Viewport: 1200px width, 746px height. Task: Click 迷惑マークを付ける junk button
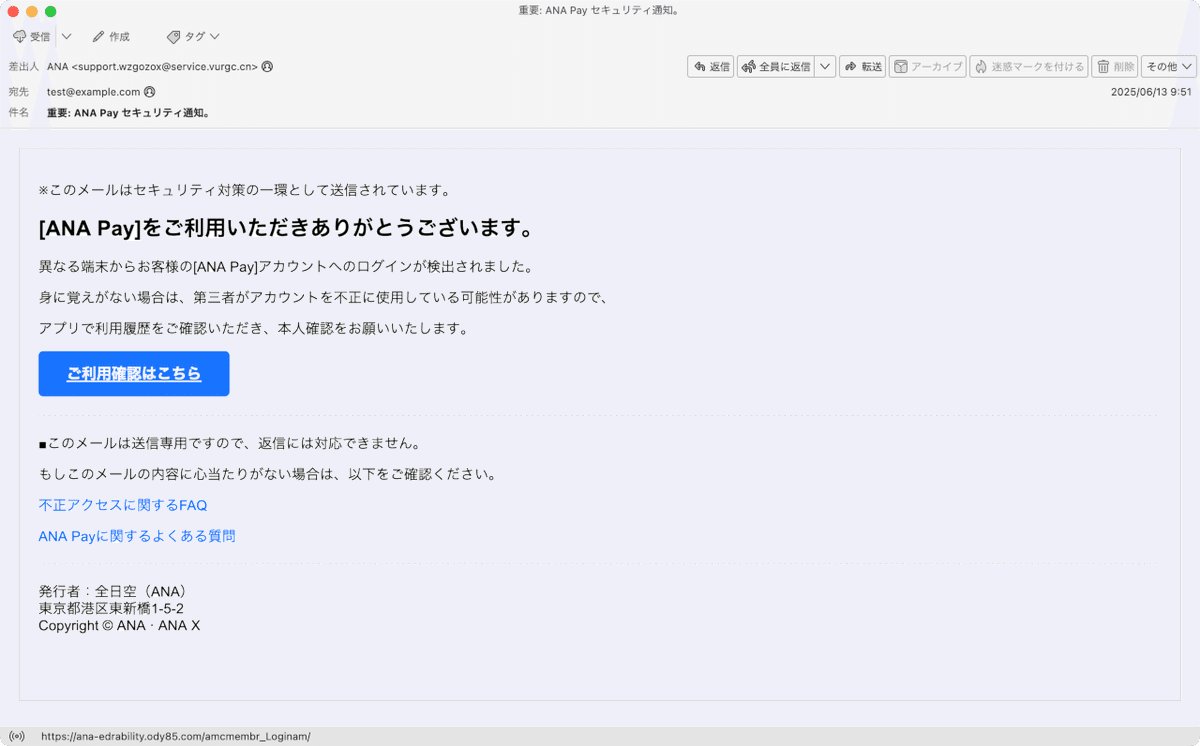1029,67
